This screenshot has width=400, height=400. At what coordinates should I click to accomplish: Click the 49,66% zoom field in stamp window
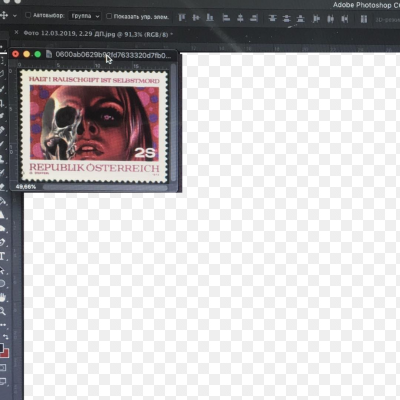pos(26,187)
